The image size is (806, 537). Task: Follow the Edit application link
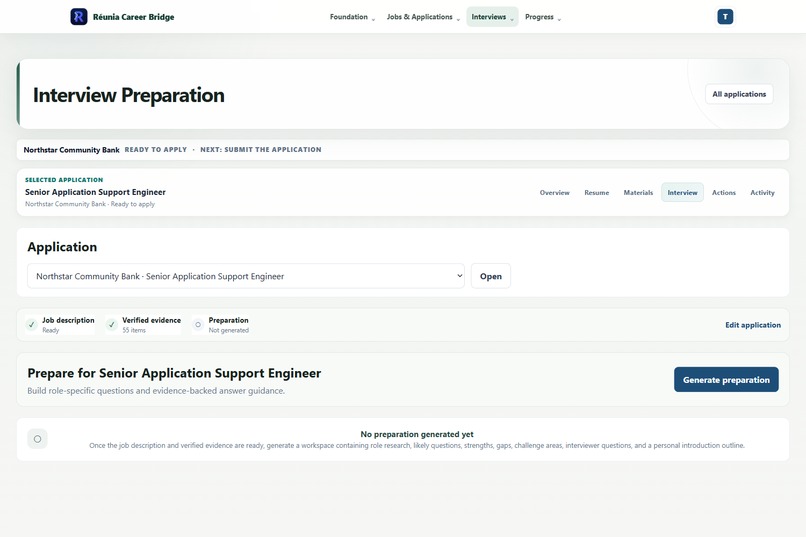[x=753, y=325]
